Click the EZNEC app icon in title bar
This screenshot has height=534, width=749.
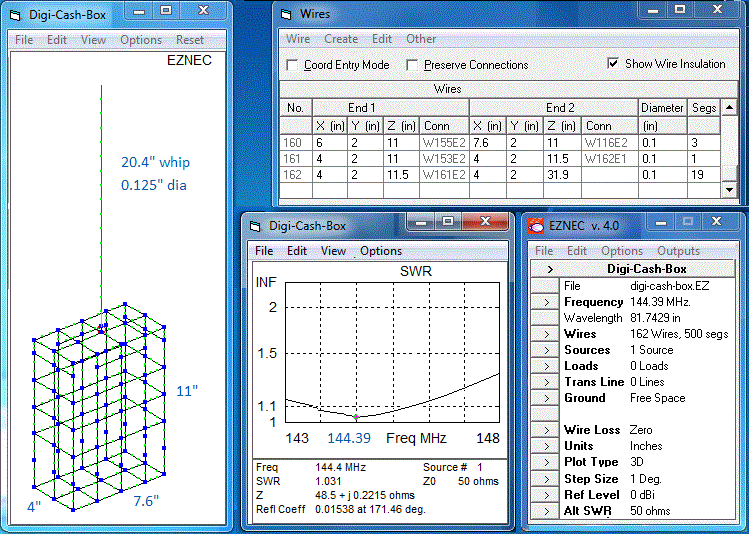click(536, 225)
